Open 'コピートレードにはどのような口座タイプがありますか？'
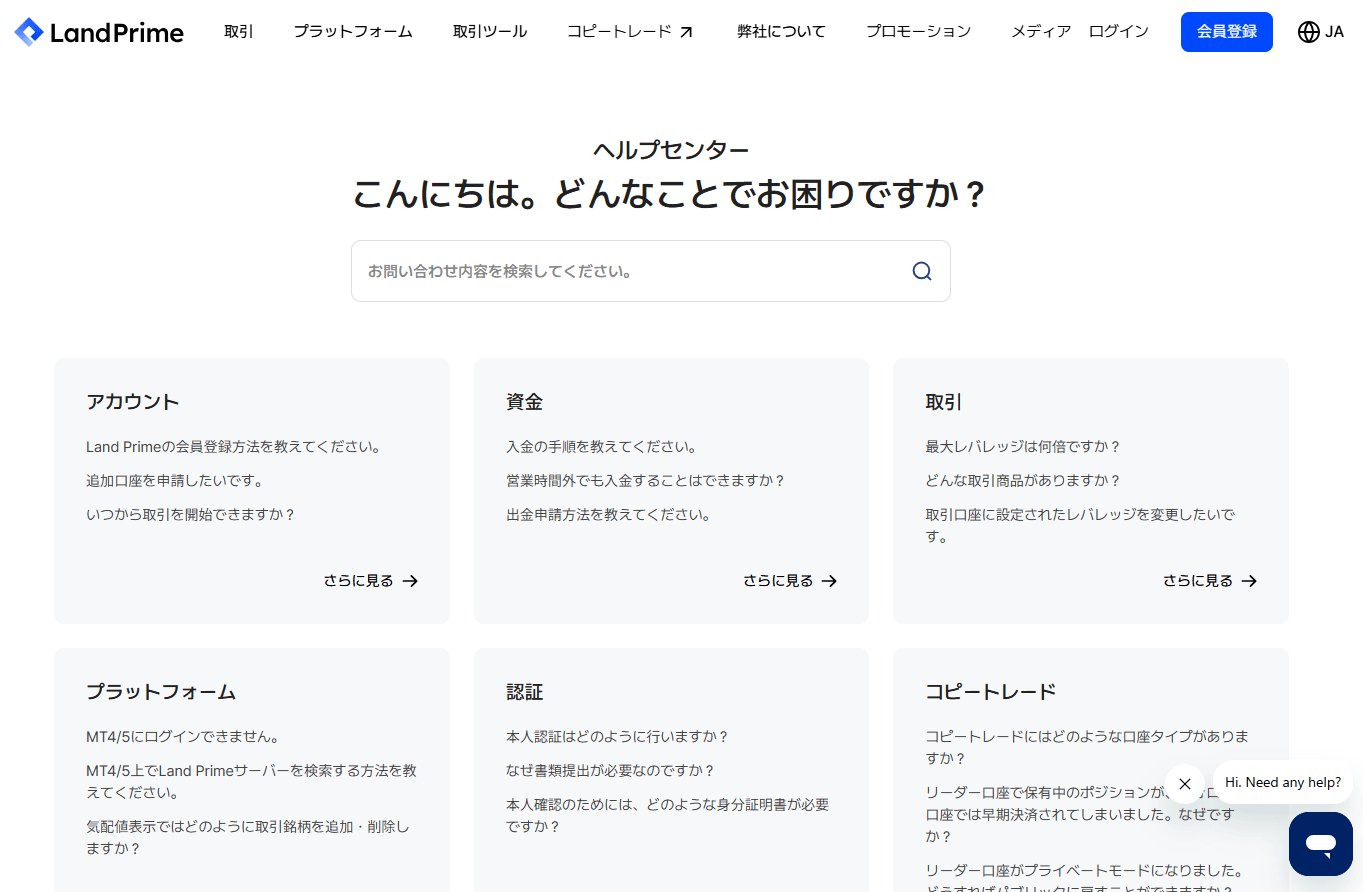Screen dimensions: 1363x892 pos(1088,747)
